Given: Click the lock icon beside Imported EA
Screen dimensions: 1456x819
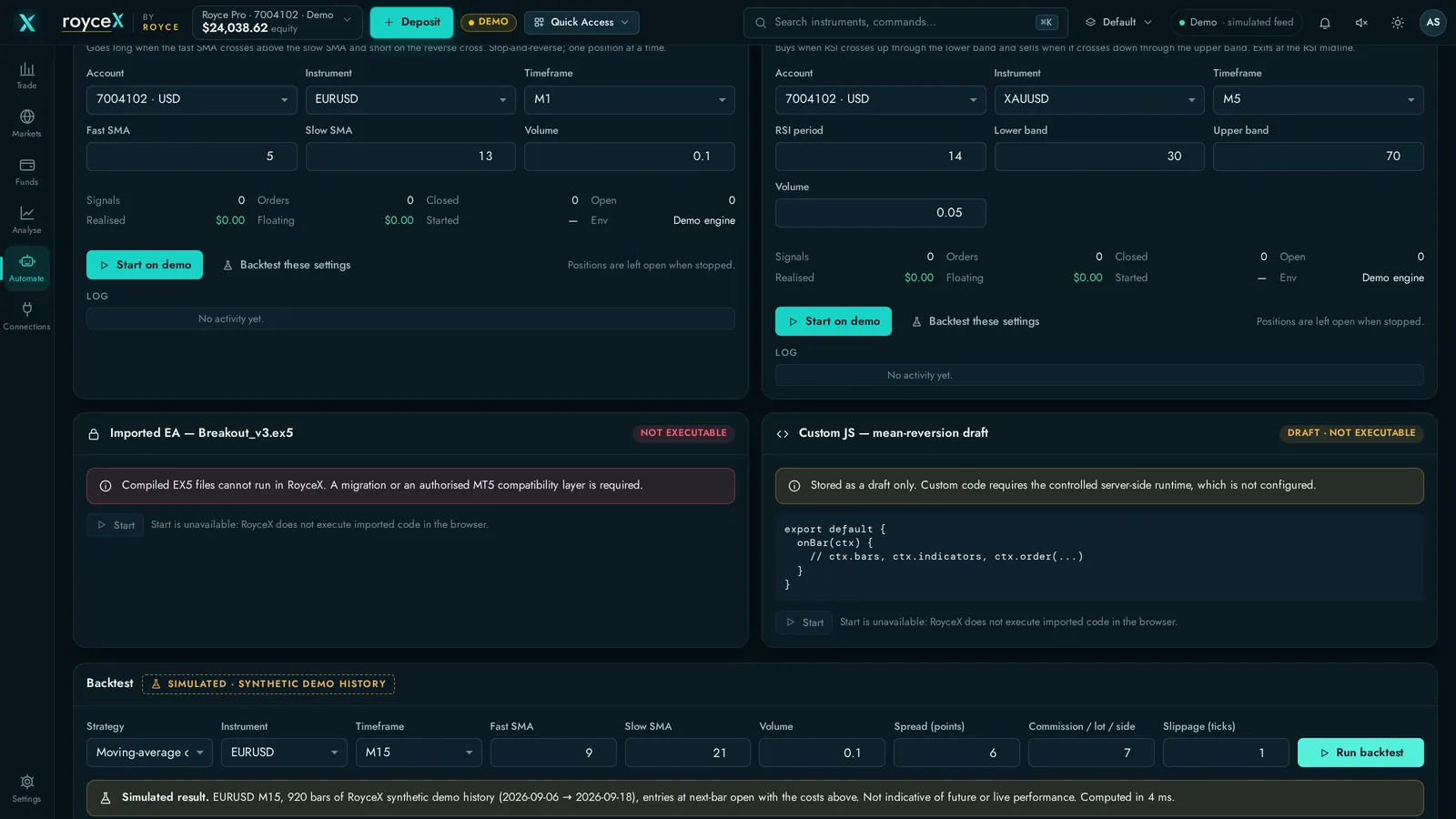Looking at the screenshot, I should 94,434.
